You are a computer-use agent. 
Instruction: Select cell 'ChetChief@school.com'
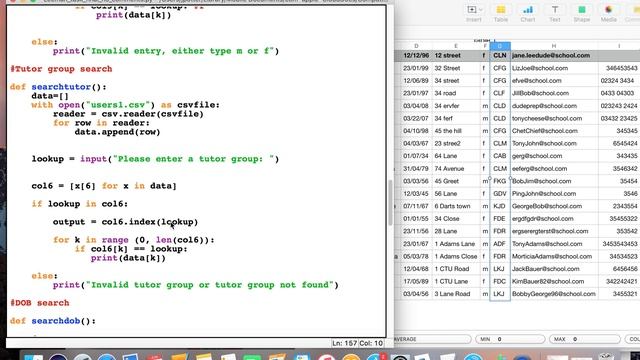pos(544,131)
